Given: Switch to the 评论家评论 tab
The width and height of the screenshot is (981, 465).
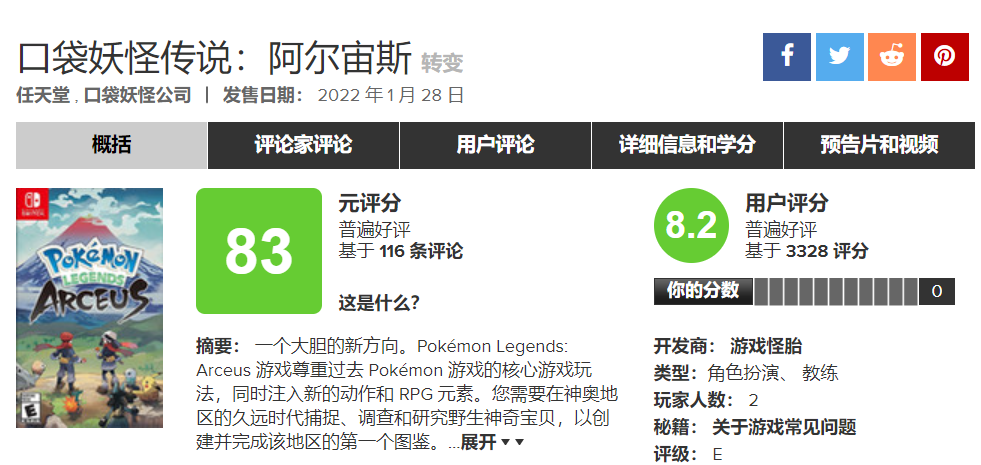Looking at the screenshot, I should (x=303, y=145).
